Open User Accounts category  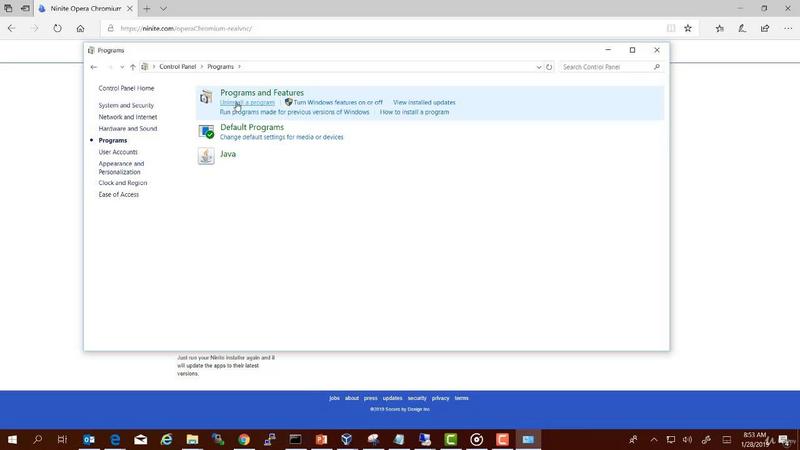point(118,152)
